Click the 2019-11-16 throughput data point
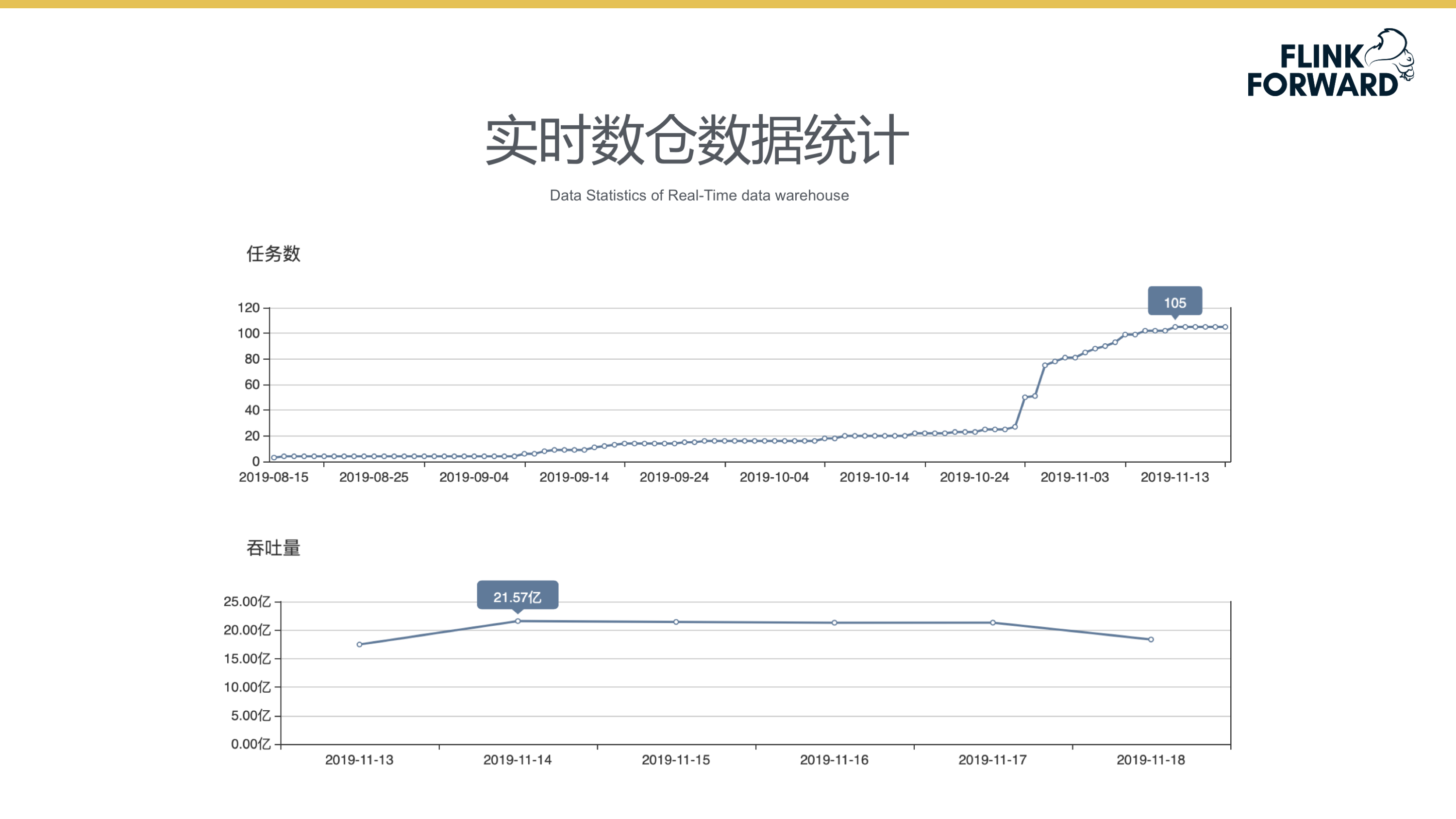 [x=834, y=623]
